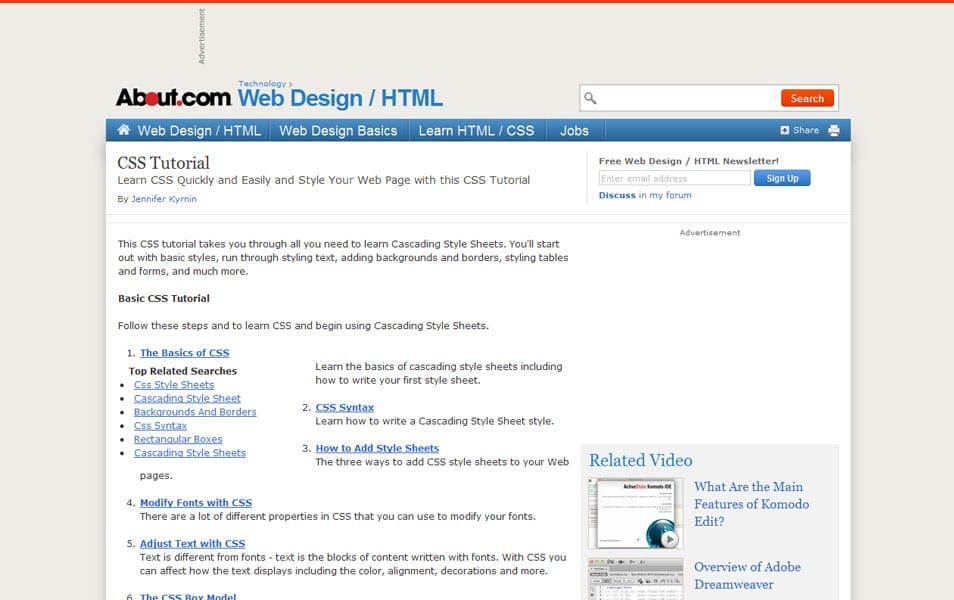This screenshot has height=600, width=954.
Task: Click the magnifying glass search icon
Action: pos(590,98)
